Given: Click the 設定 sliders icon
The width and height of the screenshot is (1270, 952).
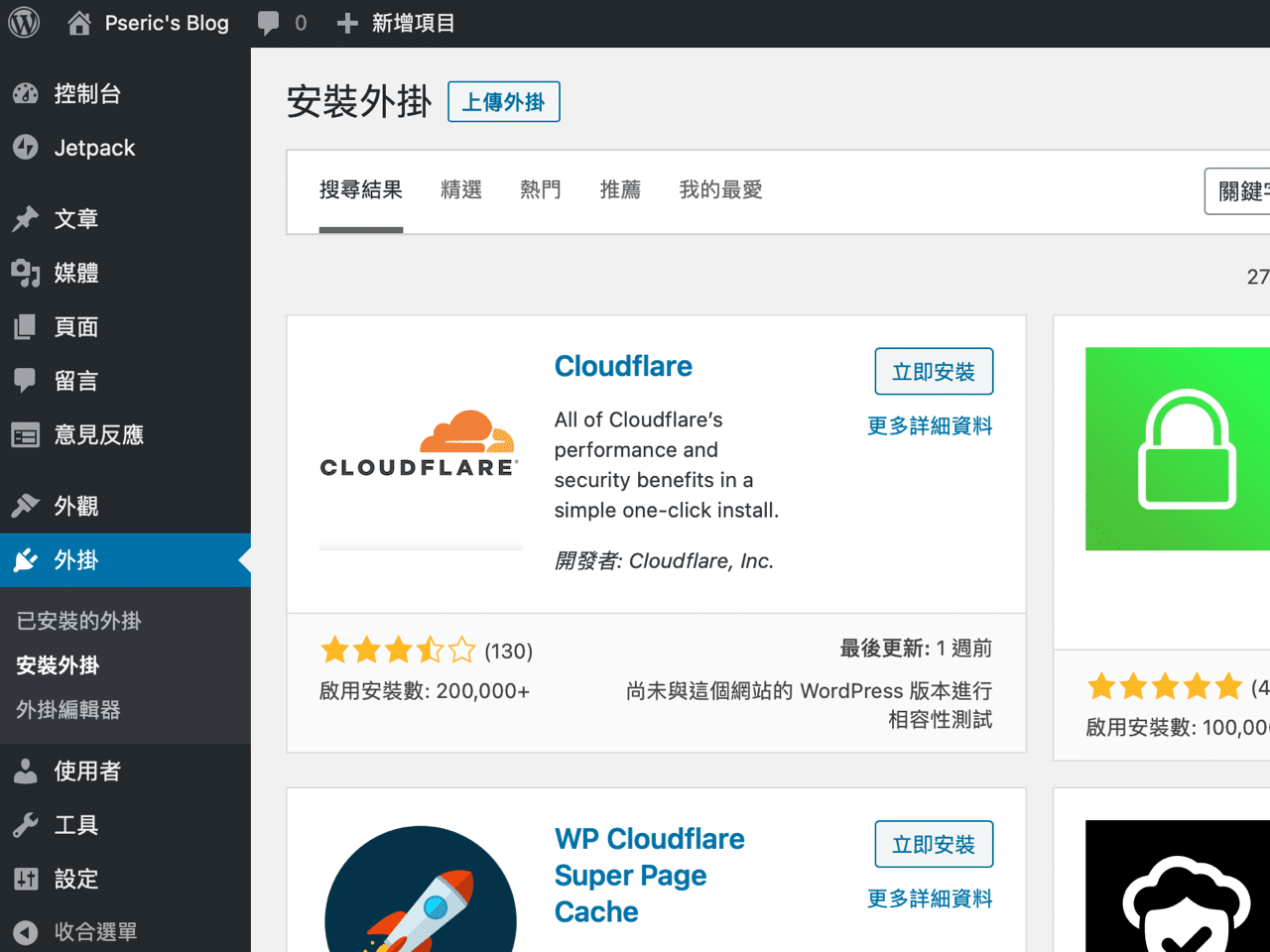Looking at the screenshot, I should click(26, 879).
